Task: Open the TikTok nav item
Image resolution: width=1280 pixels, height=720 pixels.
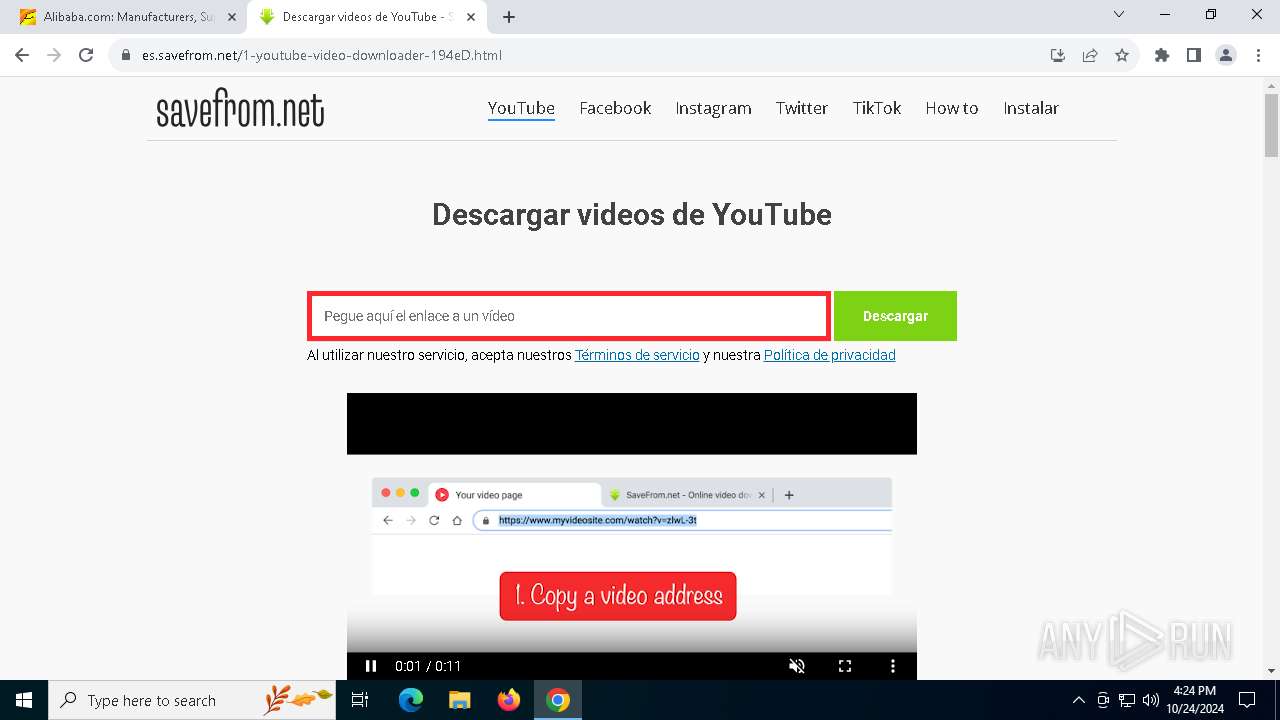Action: pyautogui.click(x=877, y=108)
